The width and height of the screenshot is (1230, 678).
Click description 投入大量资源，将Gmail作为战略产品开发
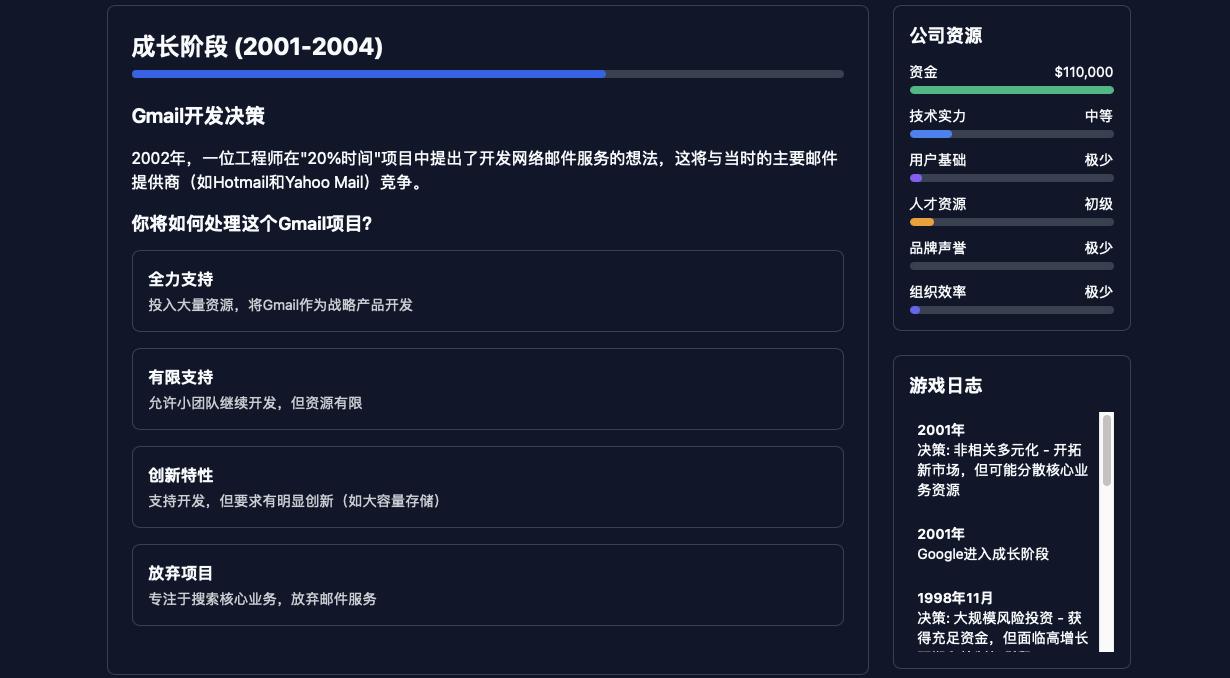click(x=281, y=305)
